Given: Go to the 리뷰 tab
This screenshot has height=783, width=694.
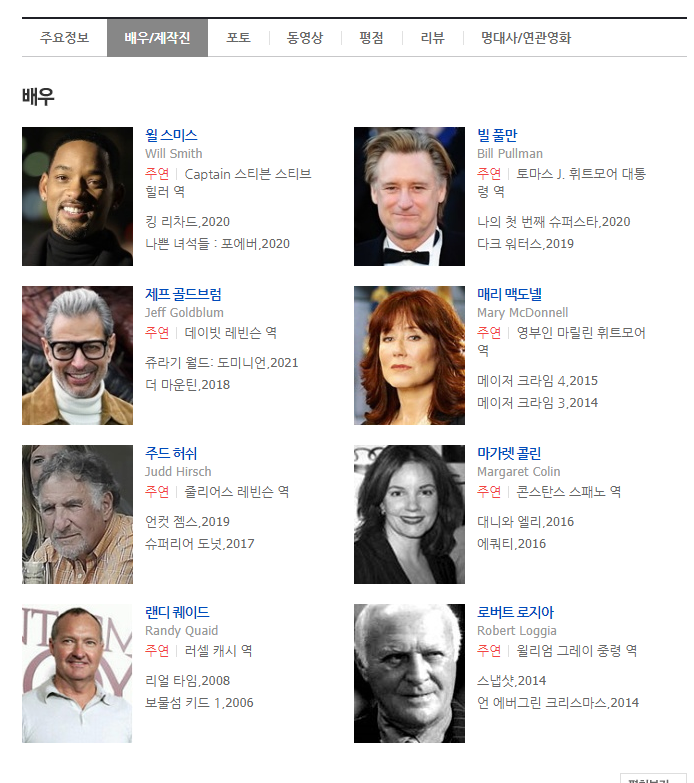Looking at the screenshot, I should pyautogui.click(x=432, y=37).
